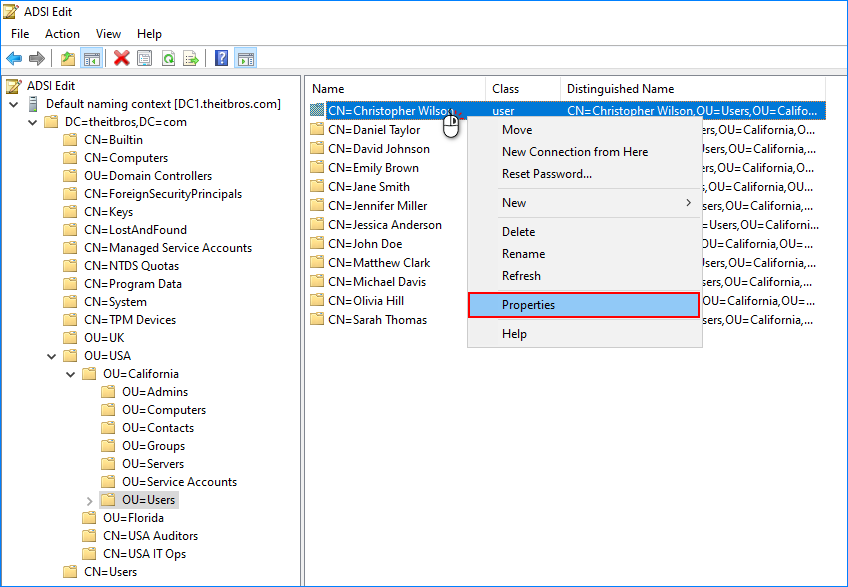This screenshot has width=848, height=587.
Task: Select the CN=Matthew Clark entry
Action: point(379,263)
